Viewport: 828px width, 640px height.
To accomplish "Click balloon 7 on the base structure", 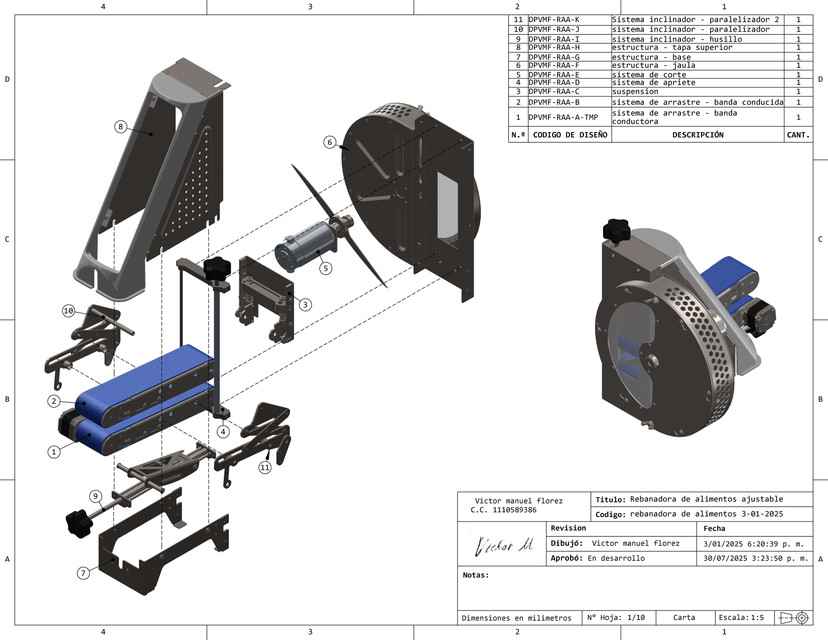I will click(x=82, y=573).
